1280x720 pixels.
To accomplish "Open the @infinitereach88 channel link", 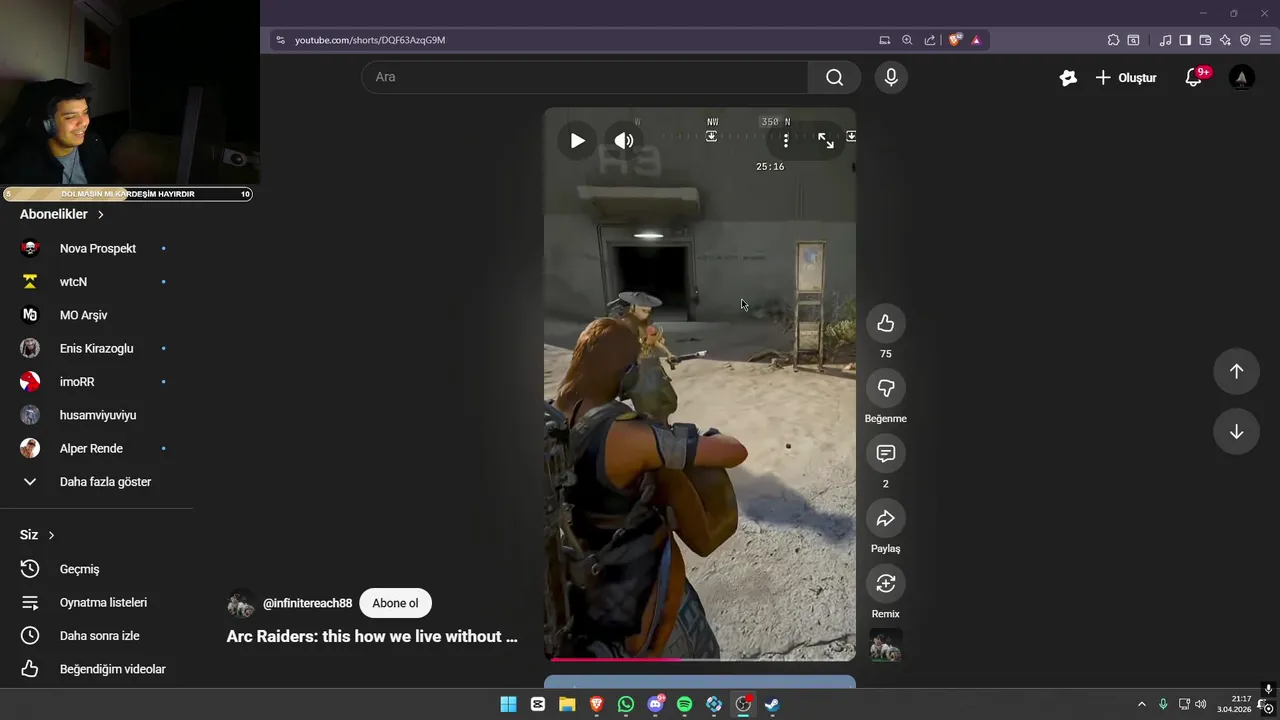I will point(307,603).
